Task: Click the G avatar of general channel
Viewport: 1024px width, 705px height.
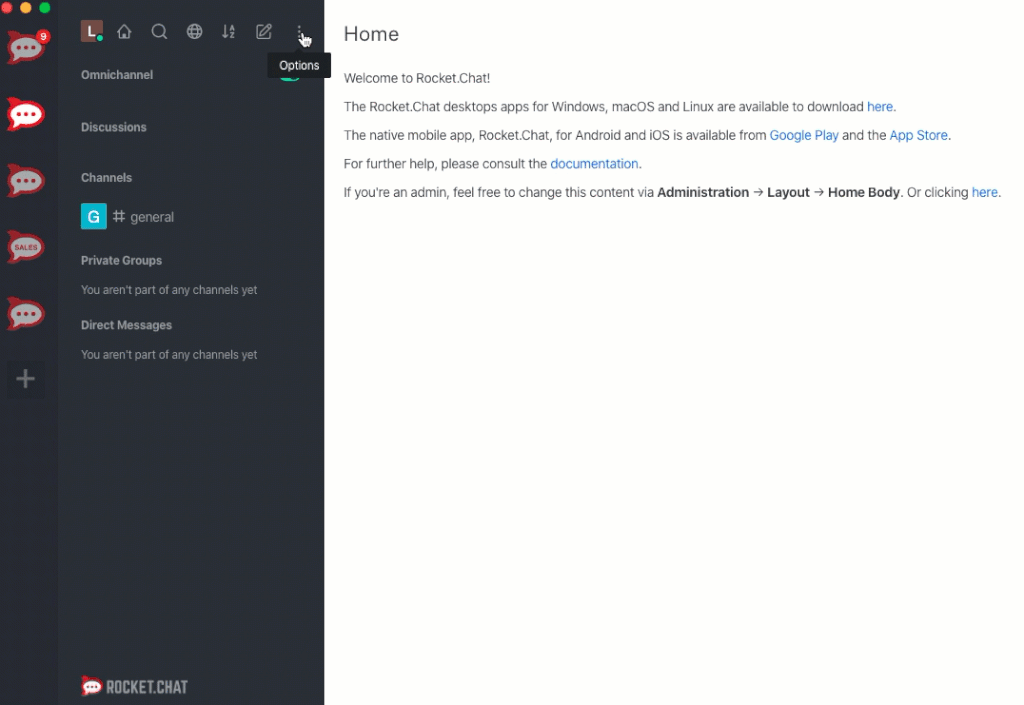Action: tap(93, 217)
